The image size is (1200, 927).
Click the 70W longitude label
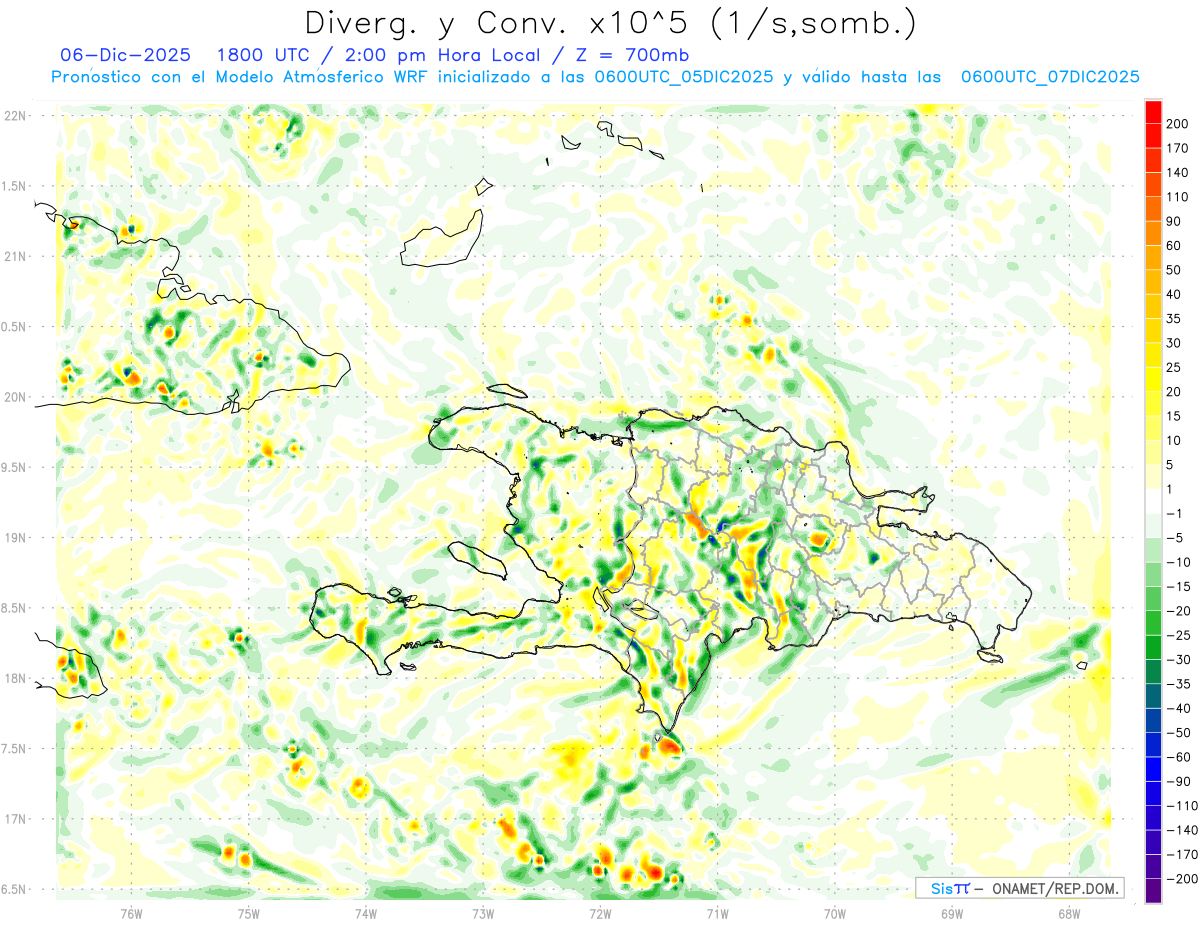click(x=834, y=913)
